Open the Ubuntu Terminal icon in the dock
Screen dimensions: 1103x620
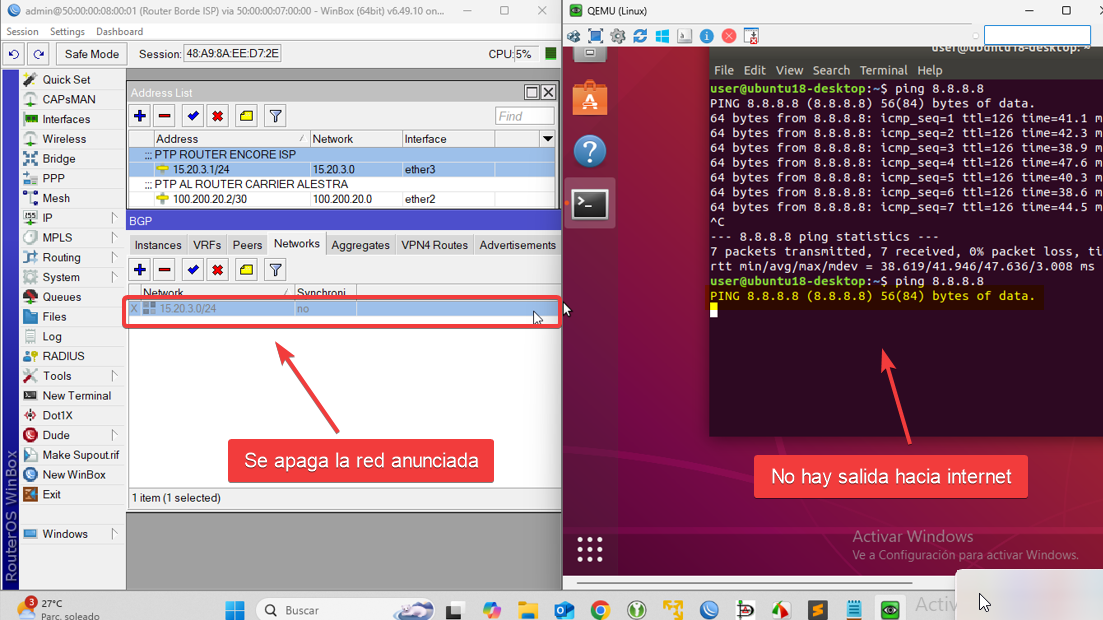click(590, 204)
